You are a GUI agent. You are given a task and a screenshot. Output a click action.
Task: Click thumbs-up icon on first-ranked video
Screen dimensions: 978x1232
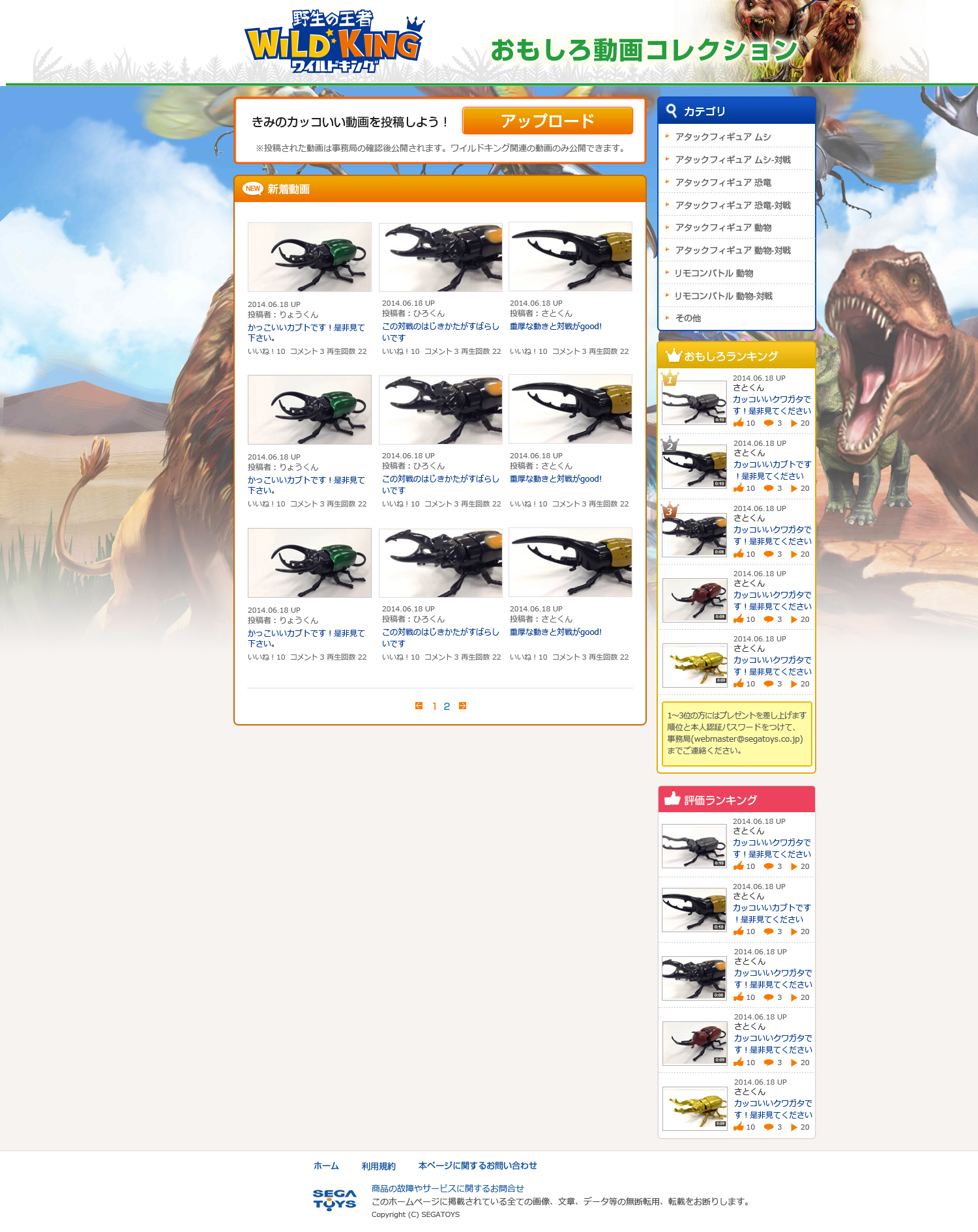[739, 423]
